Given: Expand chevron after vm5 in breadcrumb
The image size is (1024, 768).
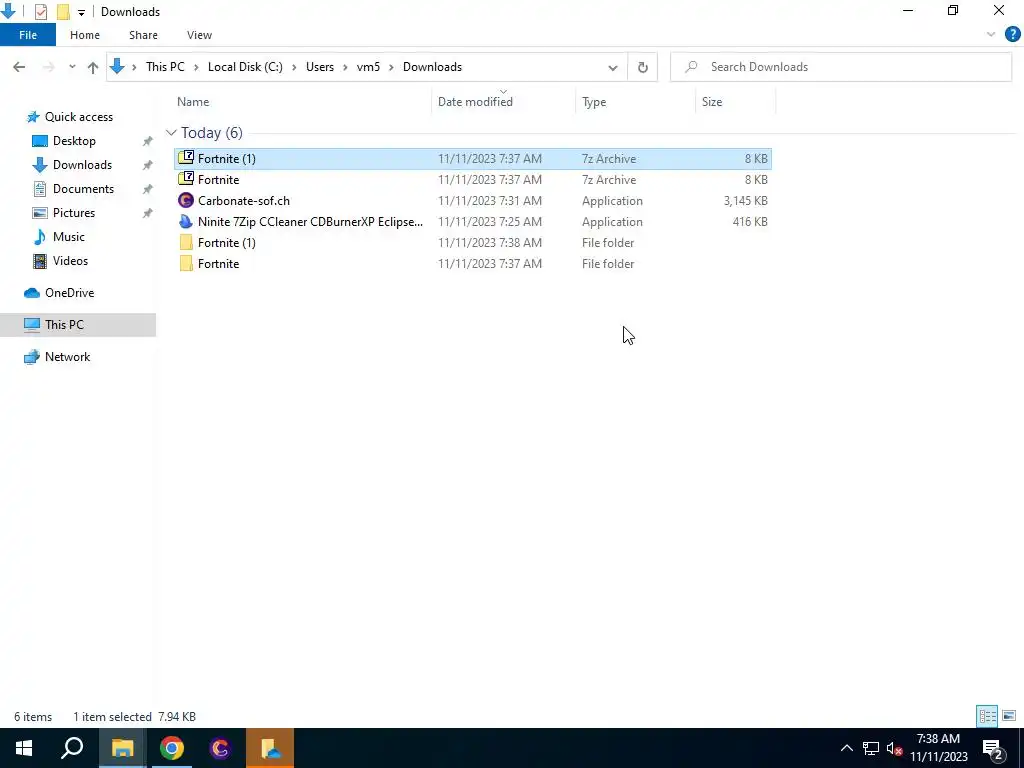Looking at the screenshot, I should pyautogui.click(x=391, y=67).
